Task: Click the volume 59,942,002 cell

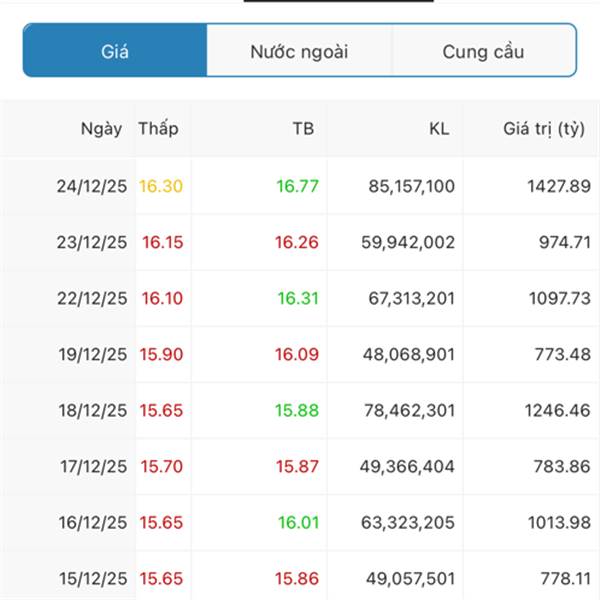Action: tap(411, 242)
